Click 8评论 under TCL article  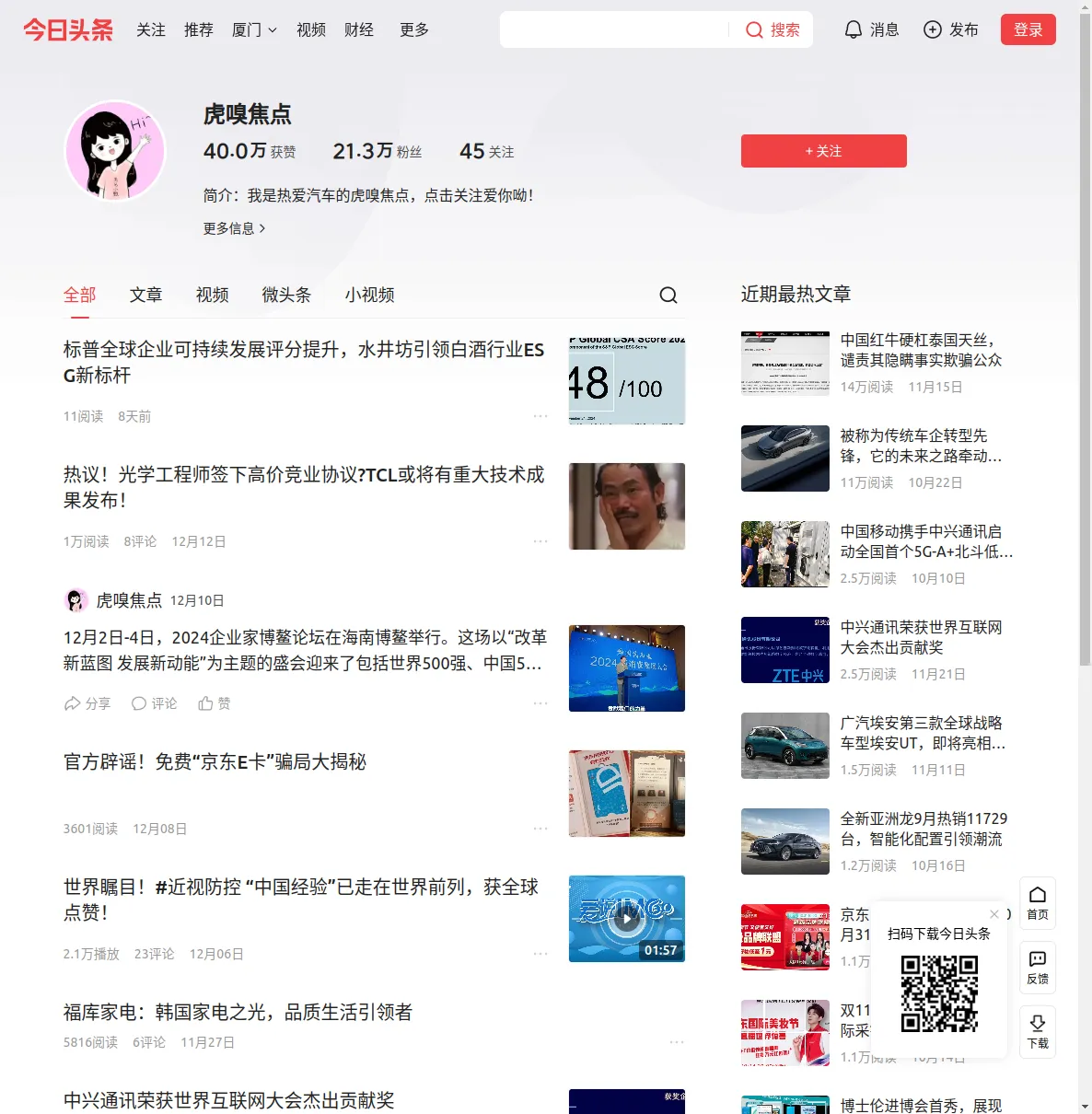140,541
